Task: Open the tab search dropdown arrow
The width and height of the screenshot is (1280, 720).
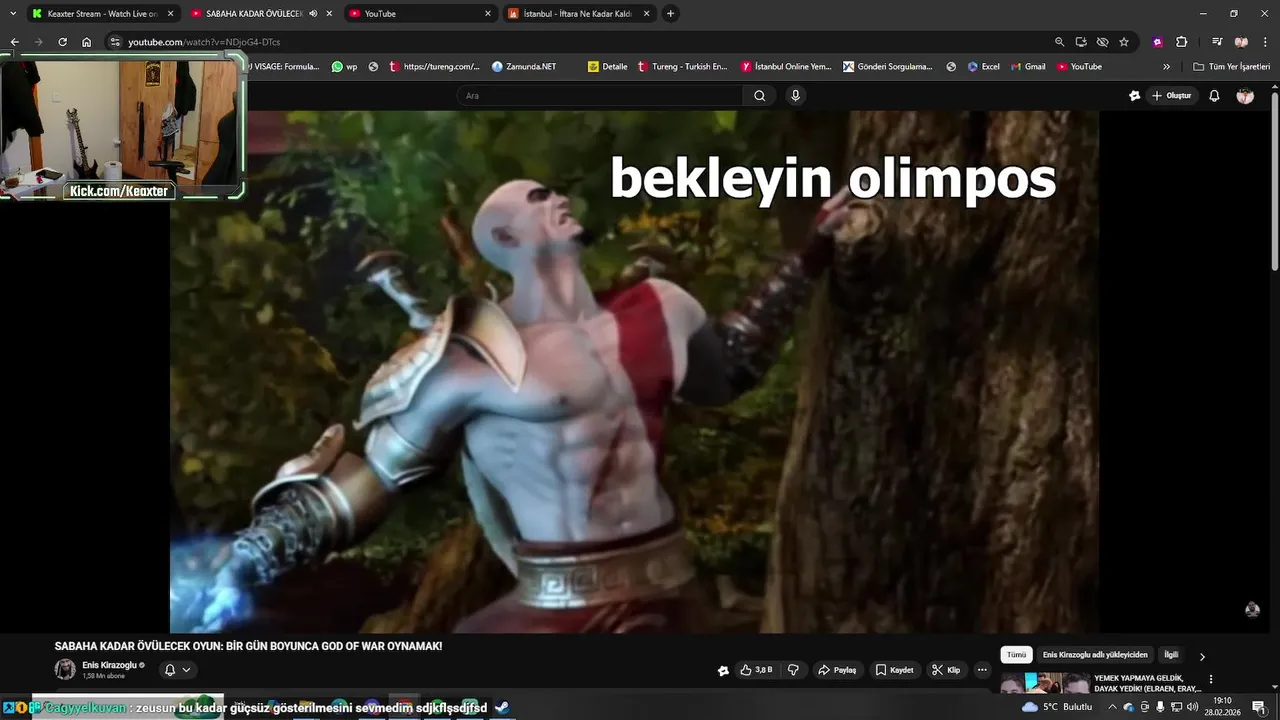Action: point(13,14)
